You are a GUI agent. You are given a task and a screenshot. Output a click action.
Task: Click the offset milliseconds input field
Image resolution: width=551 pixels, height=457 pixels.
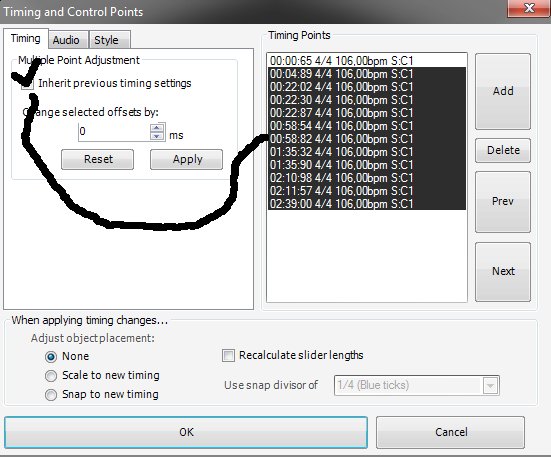point(114,132)
